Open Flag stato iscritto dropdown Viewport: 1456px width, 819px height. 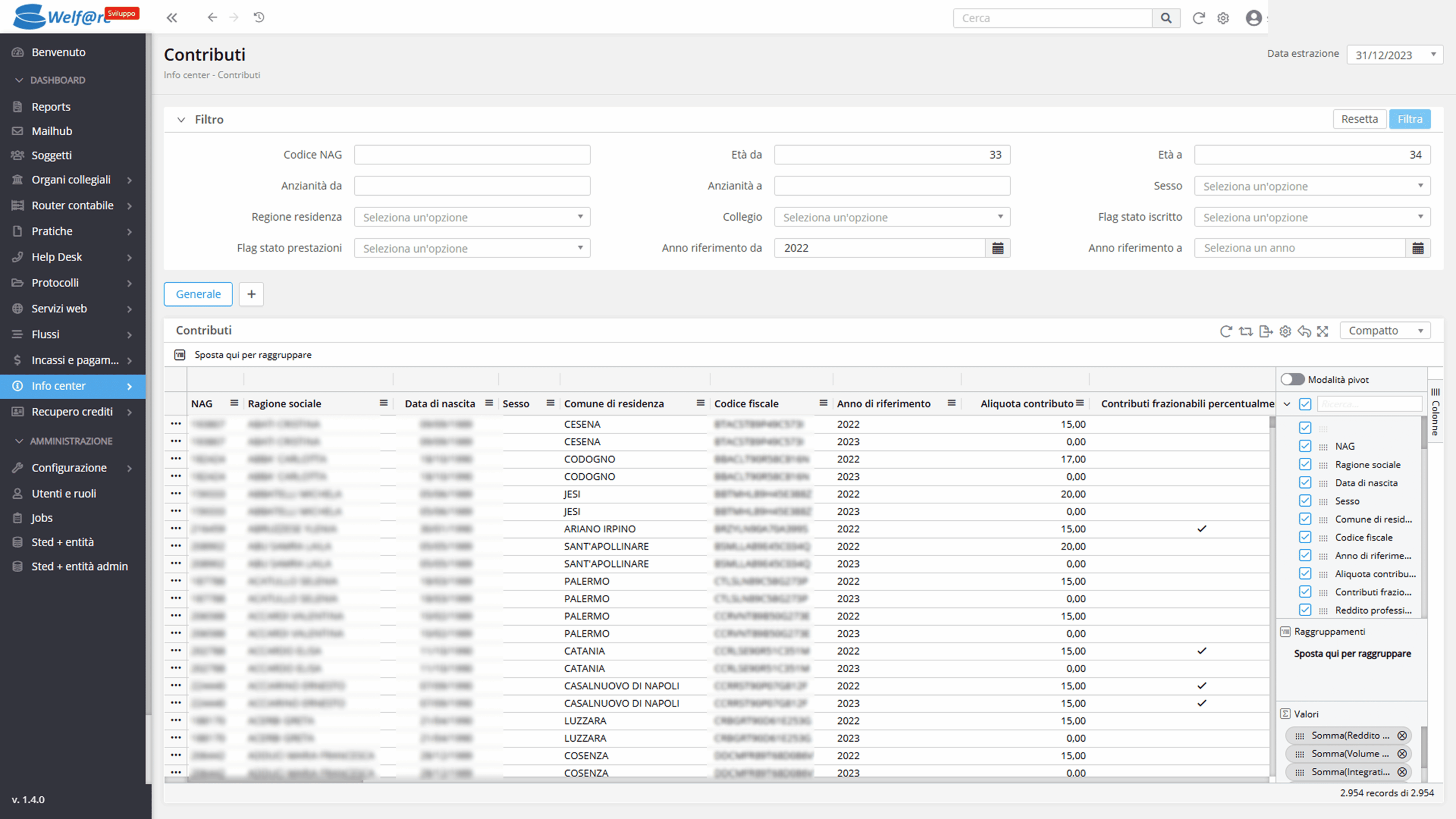coord(1312,217)
